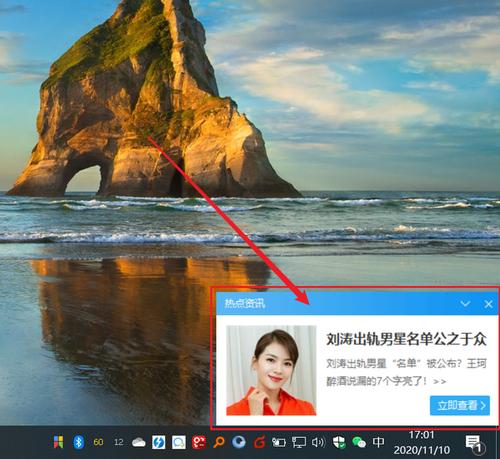500x459 pixels.
Task: Open the network connection tray icon
Action: click(299, 442)
